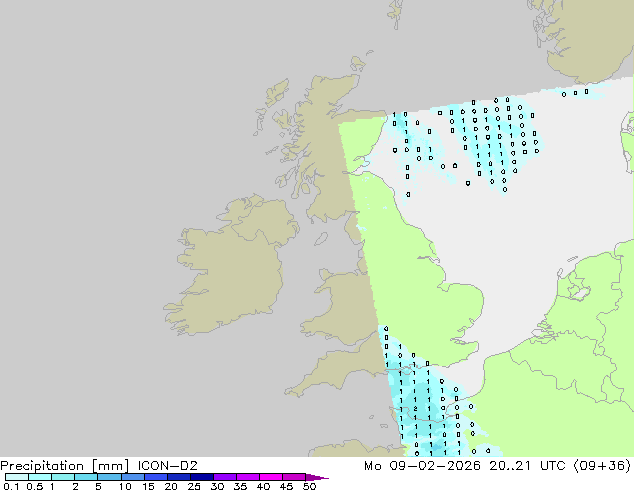The image size is (634, 490).
Task: Click the '0.5' legend value label
Action: (35, 486)
